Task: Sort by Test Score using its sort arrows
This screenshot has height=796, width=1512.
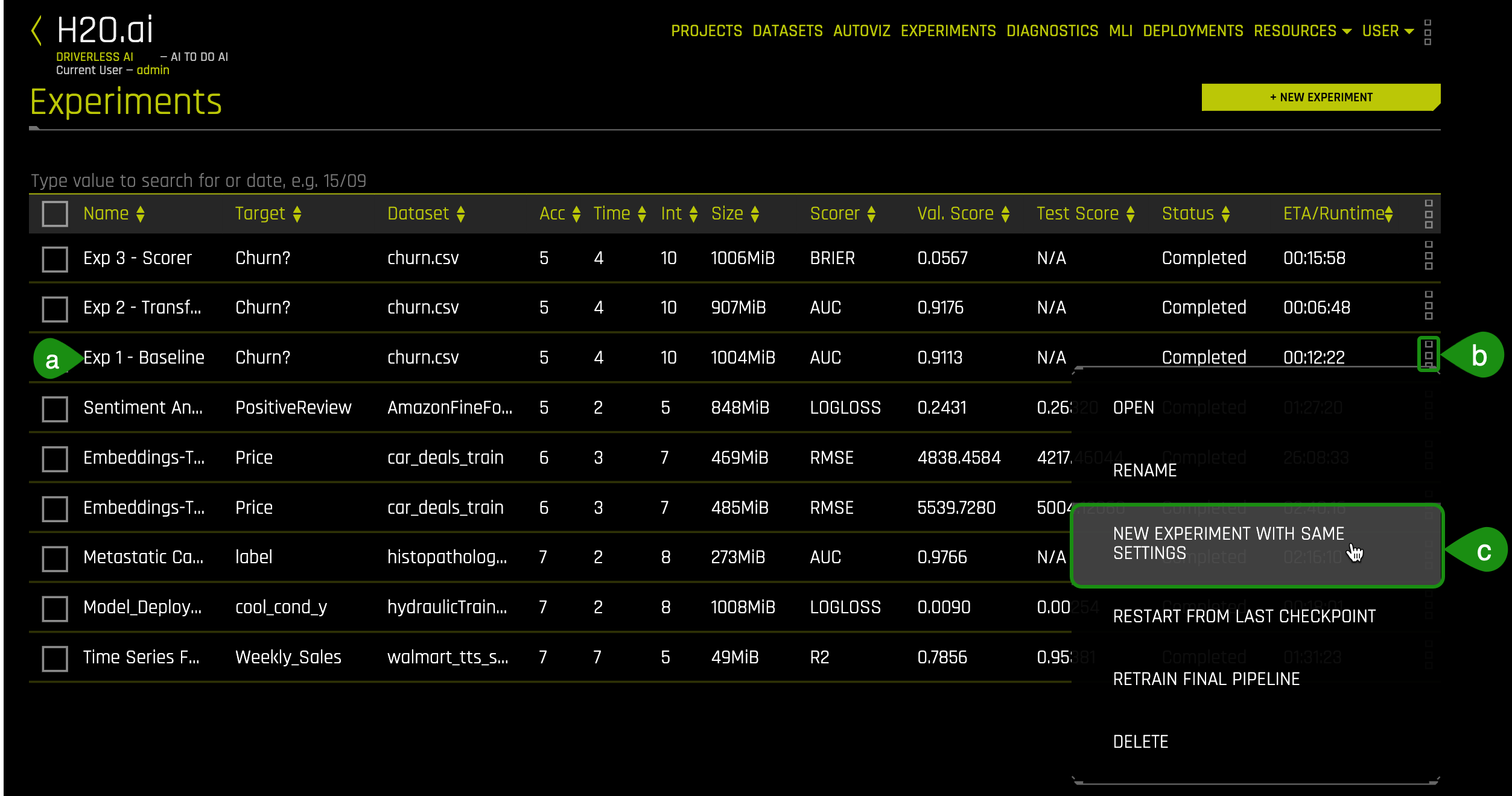Action: (x=1131, y=214)
